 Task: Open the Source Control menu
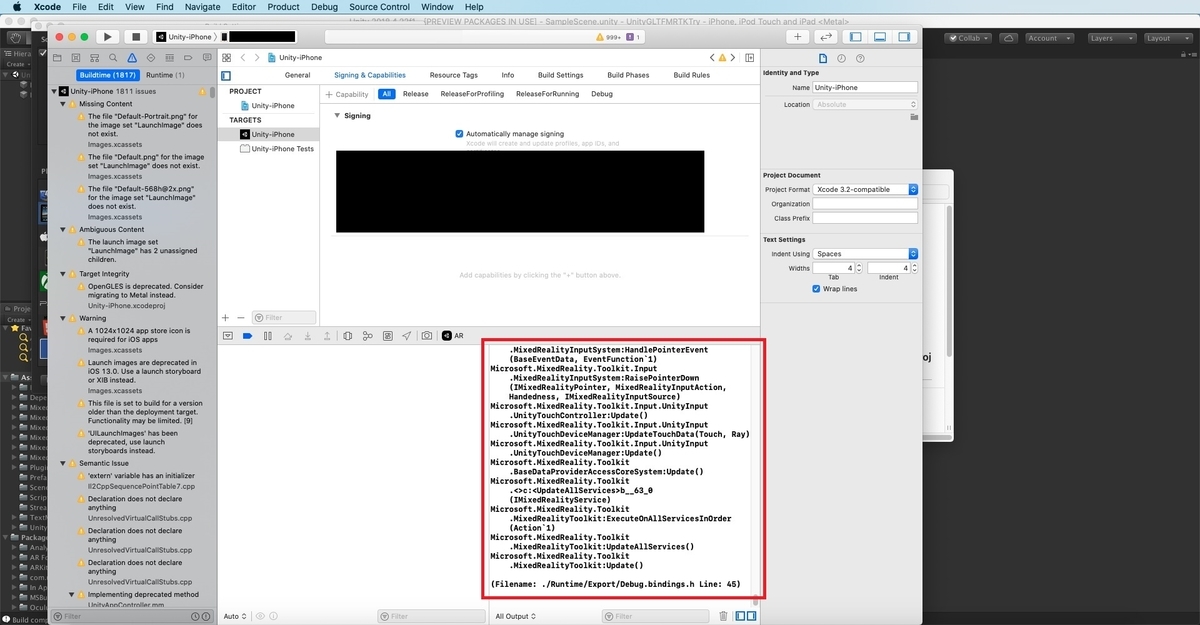point(379,7)
